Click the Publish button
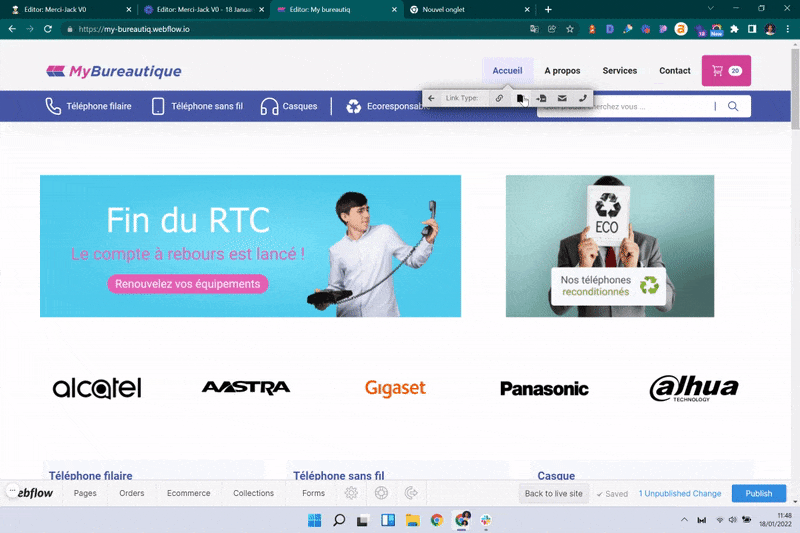 point(759,493)
